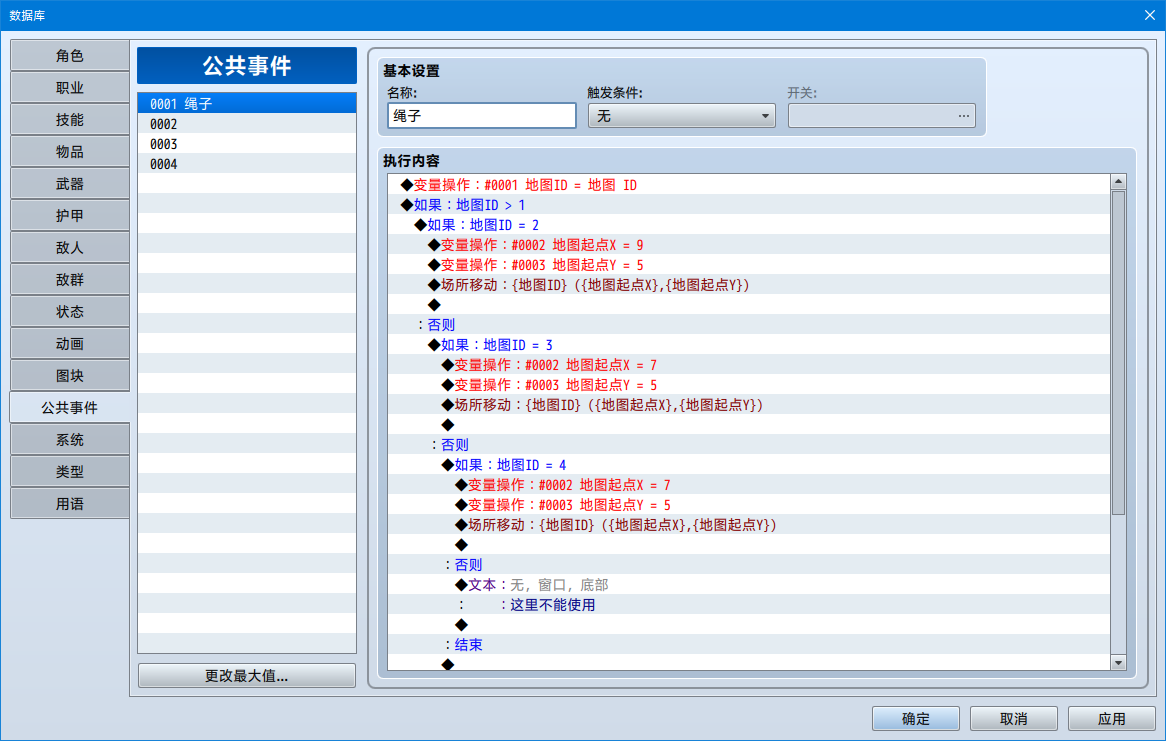Select the 公共事件 tab
Viewport: 1166px width, 741px height.
tap(70, 408)
